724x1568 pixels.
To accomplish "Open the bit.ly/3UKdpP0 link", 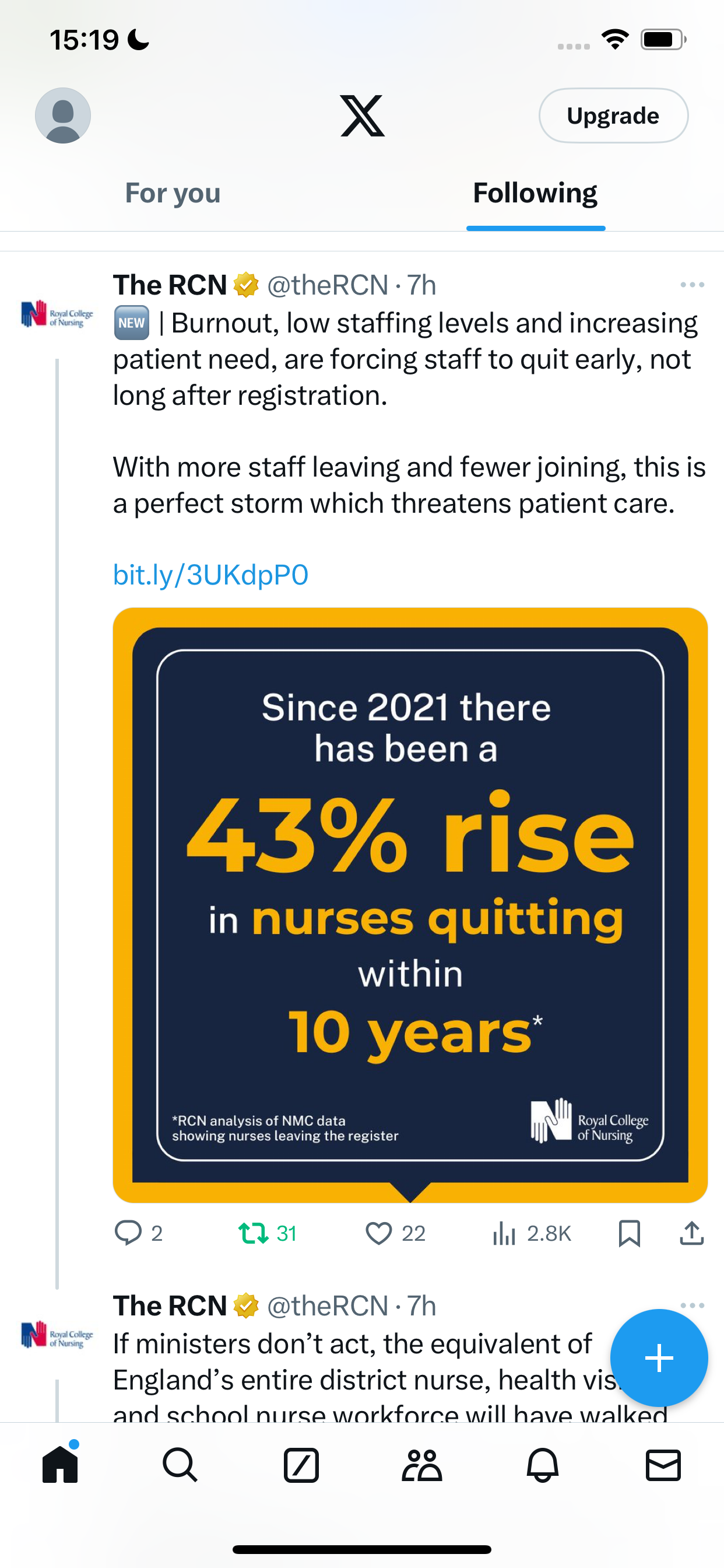I will coord(210,575).
